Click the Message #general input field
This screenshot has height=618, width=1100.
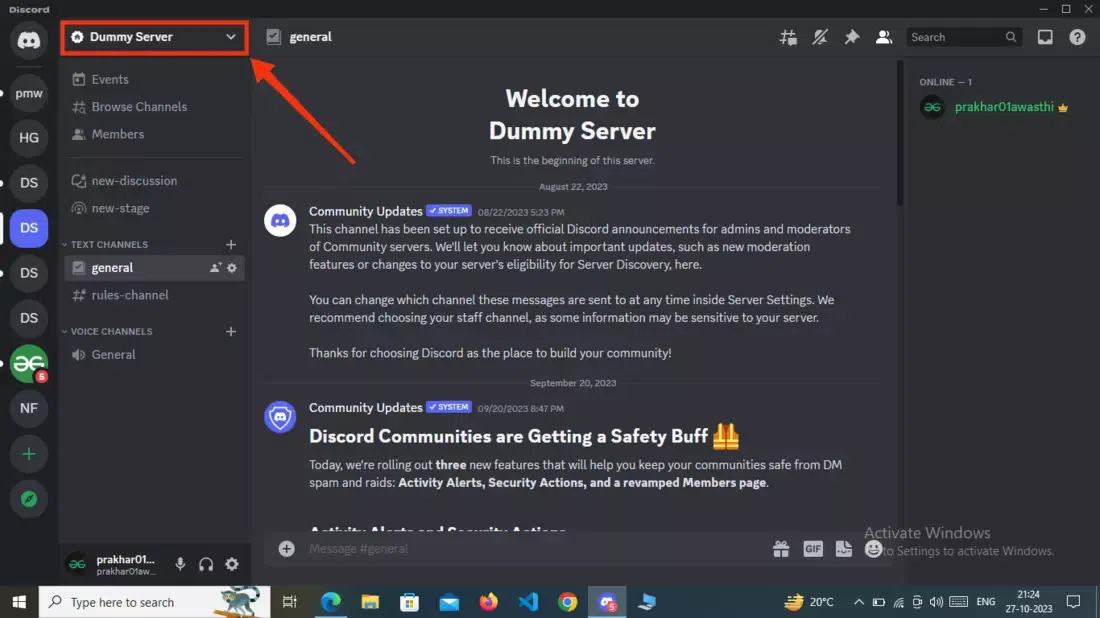[535, 549]
